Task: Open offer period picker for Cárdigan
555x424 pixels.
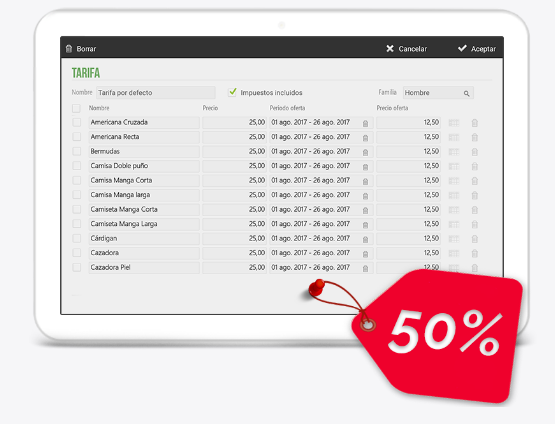Action: click(x=321, y=239)
